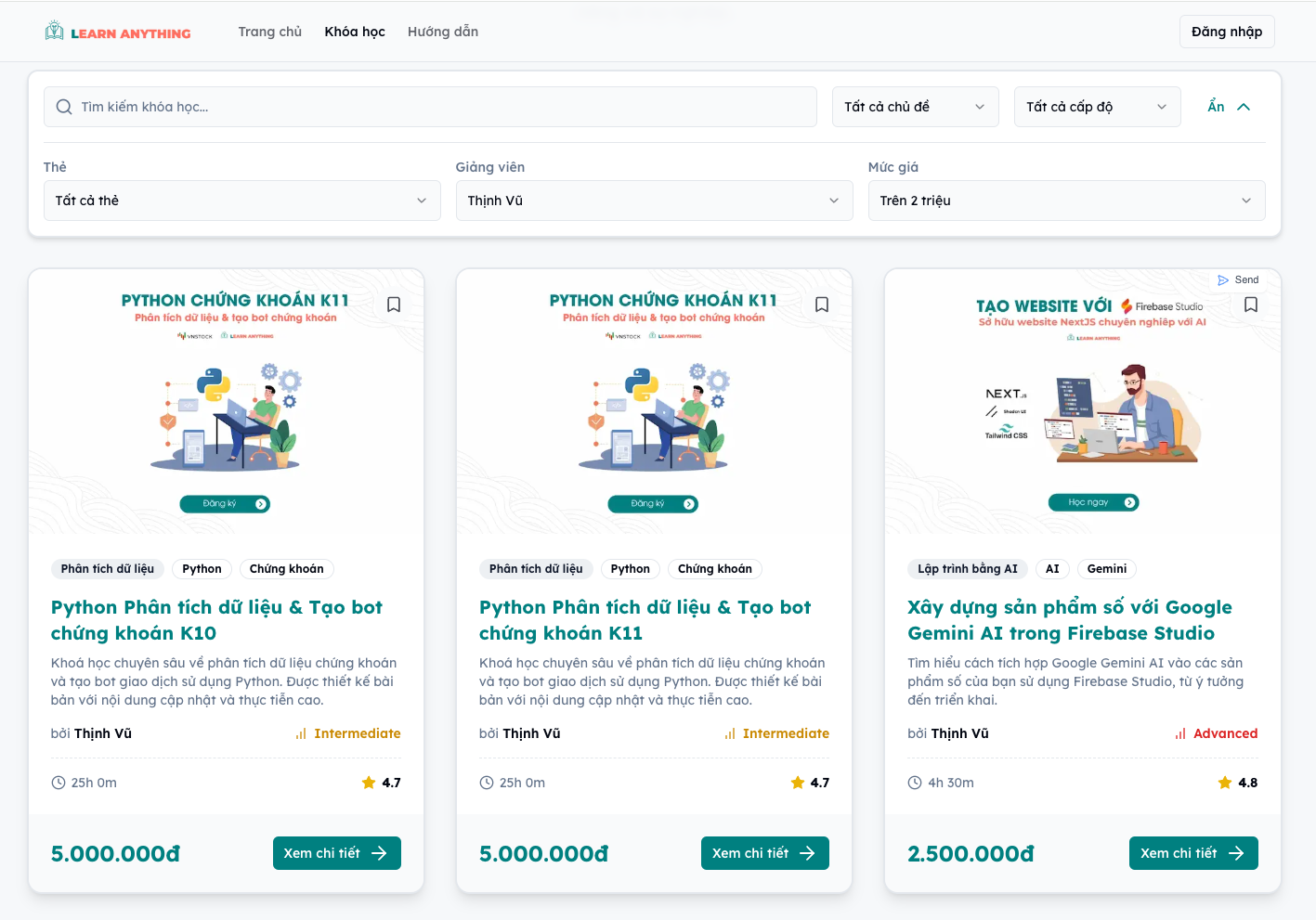Screen dimensions: 1316x920
Task: Expand the "Giảng viên" instructor dropdown
Action: tap(654, 201)
